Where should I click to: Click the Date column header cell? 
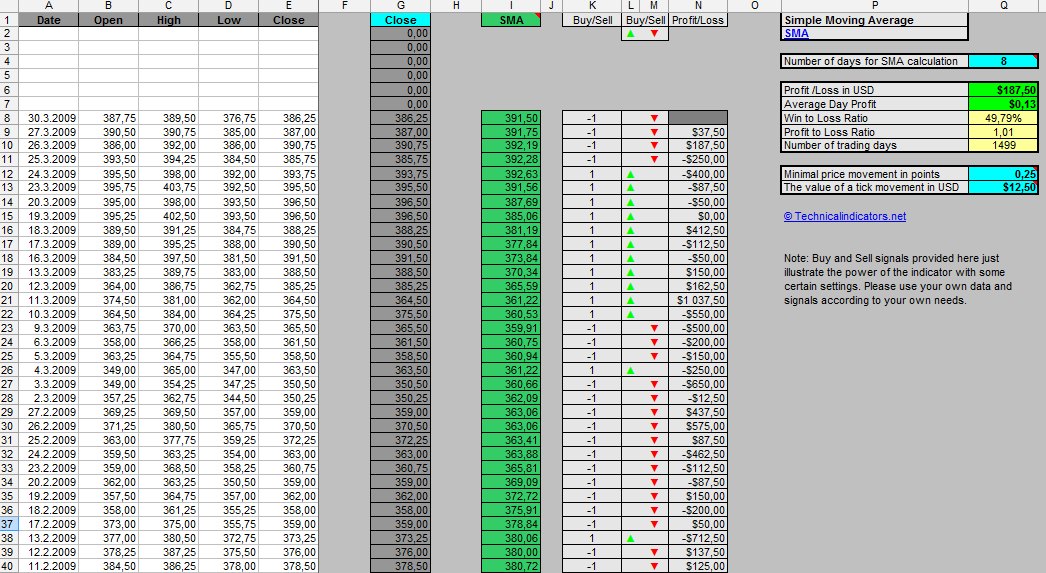[x=49, y=20]
